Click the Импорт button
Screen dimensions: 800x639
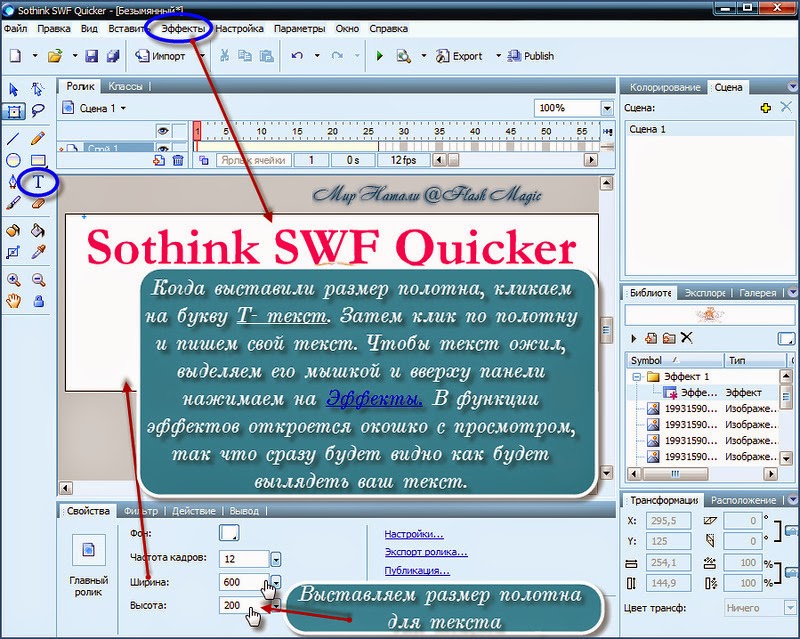[160, 56]
